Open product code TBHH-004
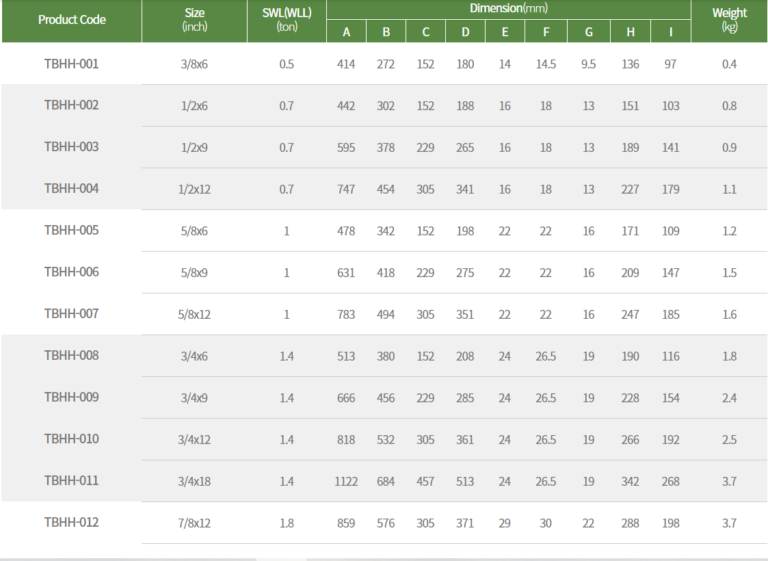Image resolution: width=768 pixels, height=561 pixels. point(71,189)
